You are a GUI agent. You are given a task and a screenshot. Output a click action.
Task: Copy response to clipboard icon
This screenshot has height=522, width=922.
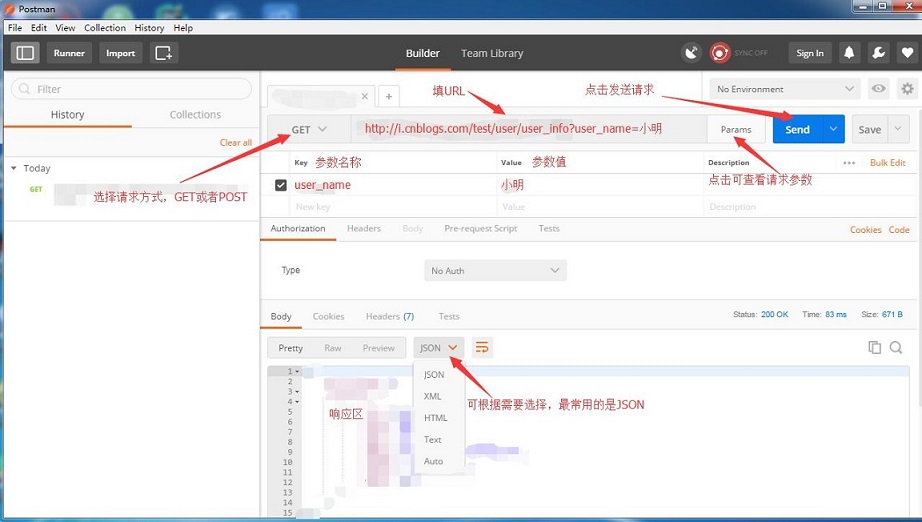pyautogui.click(x=874, y=347)
